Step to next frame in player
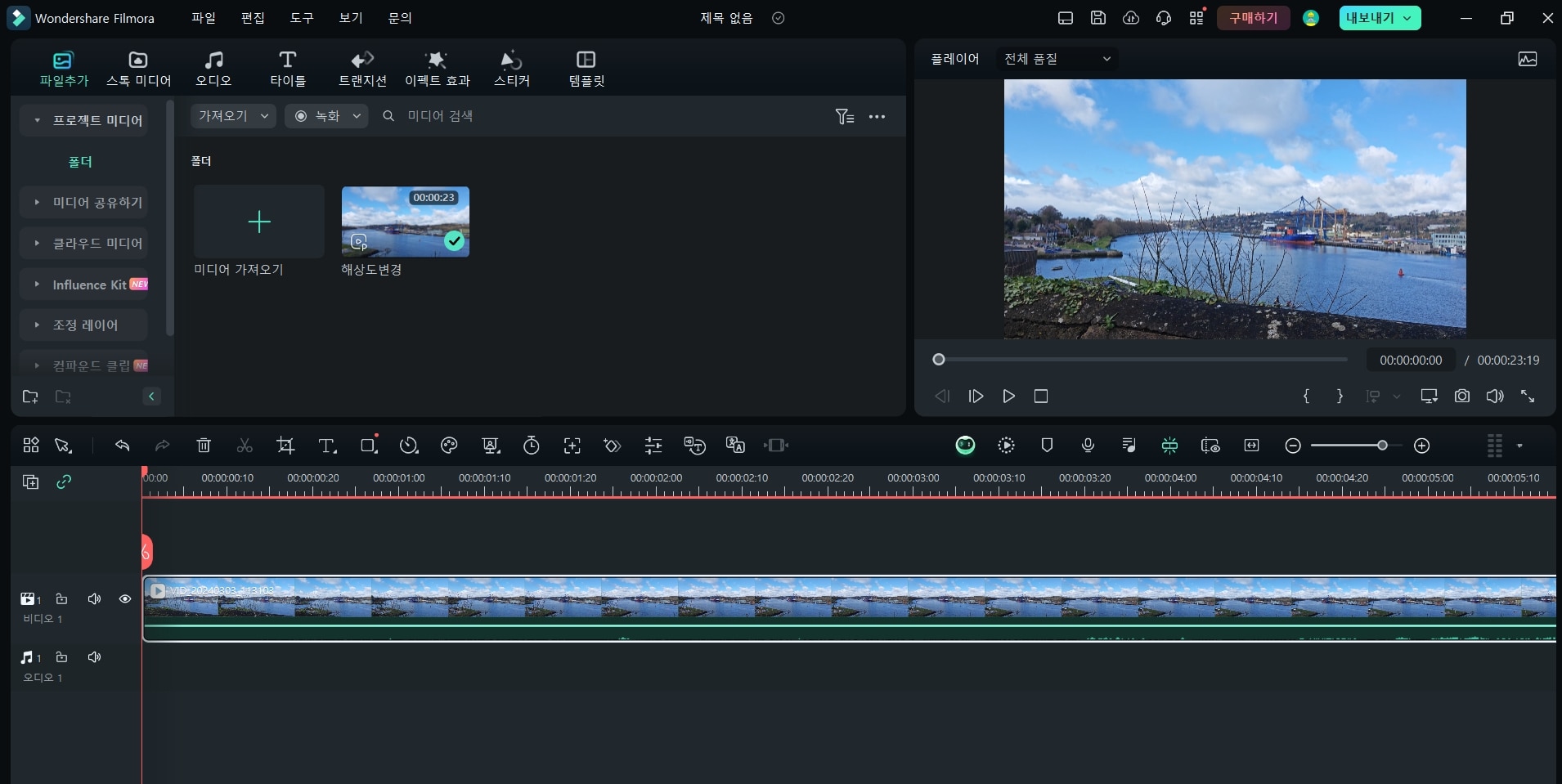Screen dimensions: 1562x784 point(976,396)
